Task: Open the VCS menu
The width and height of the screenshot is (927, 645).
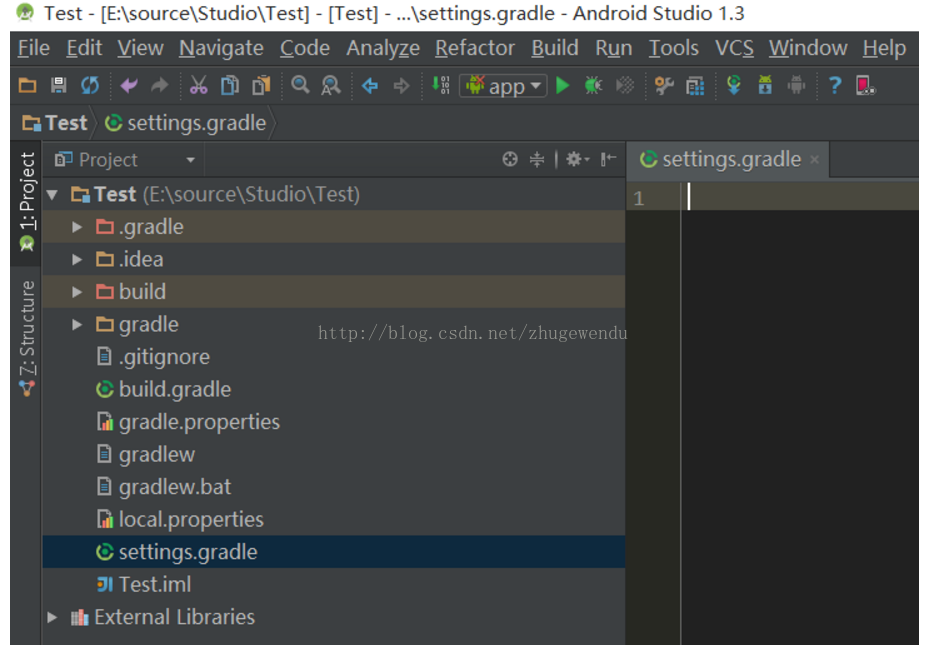Action: [734, 48]
